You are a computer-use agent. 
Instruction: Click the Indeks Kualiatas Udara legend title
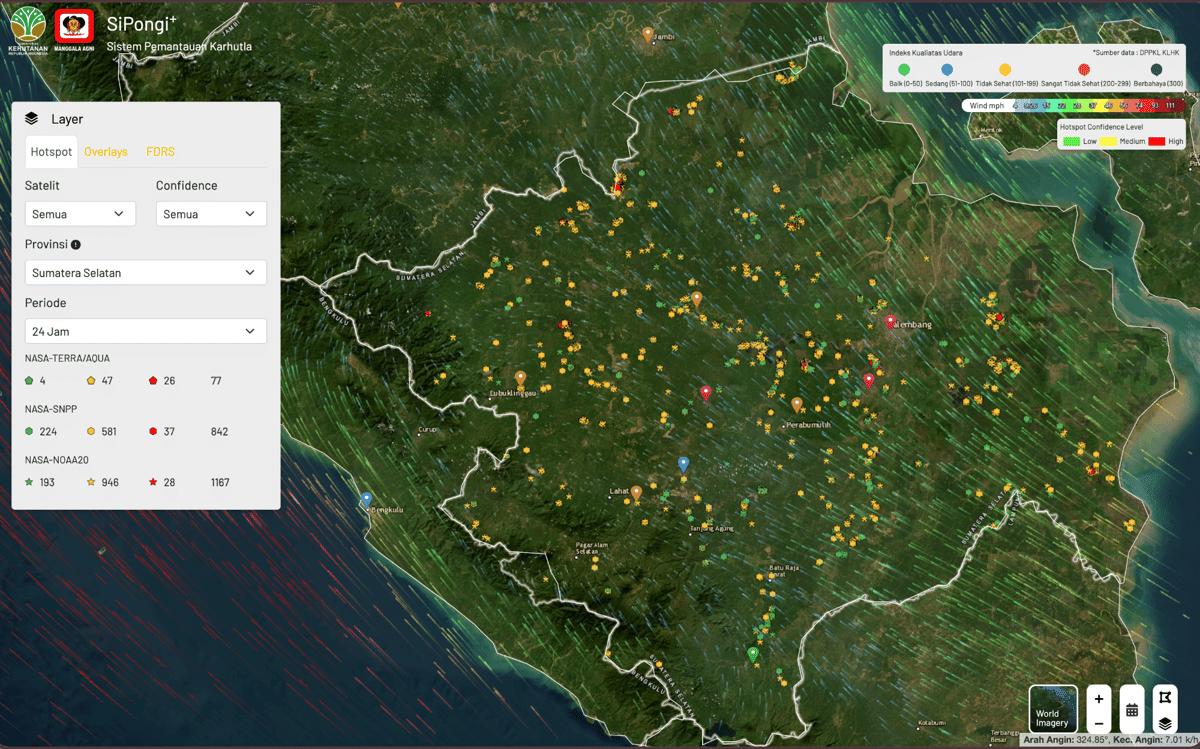coord(925,52)
